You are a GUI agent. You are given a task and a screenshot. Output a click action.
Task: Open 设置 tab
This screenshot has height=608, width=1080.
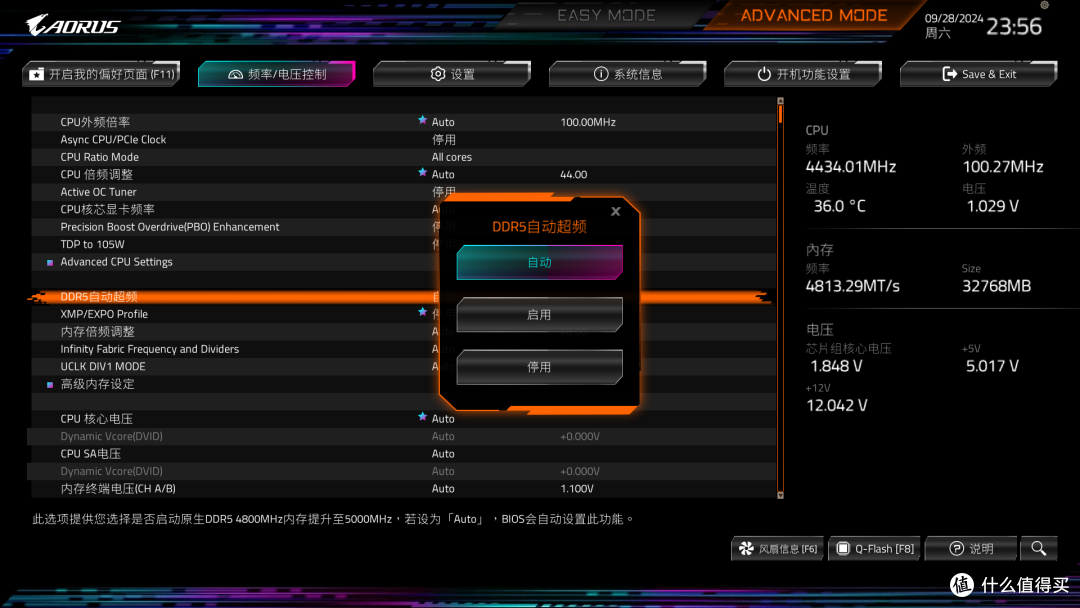click(x=452, y=74)
